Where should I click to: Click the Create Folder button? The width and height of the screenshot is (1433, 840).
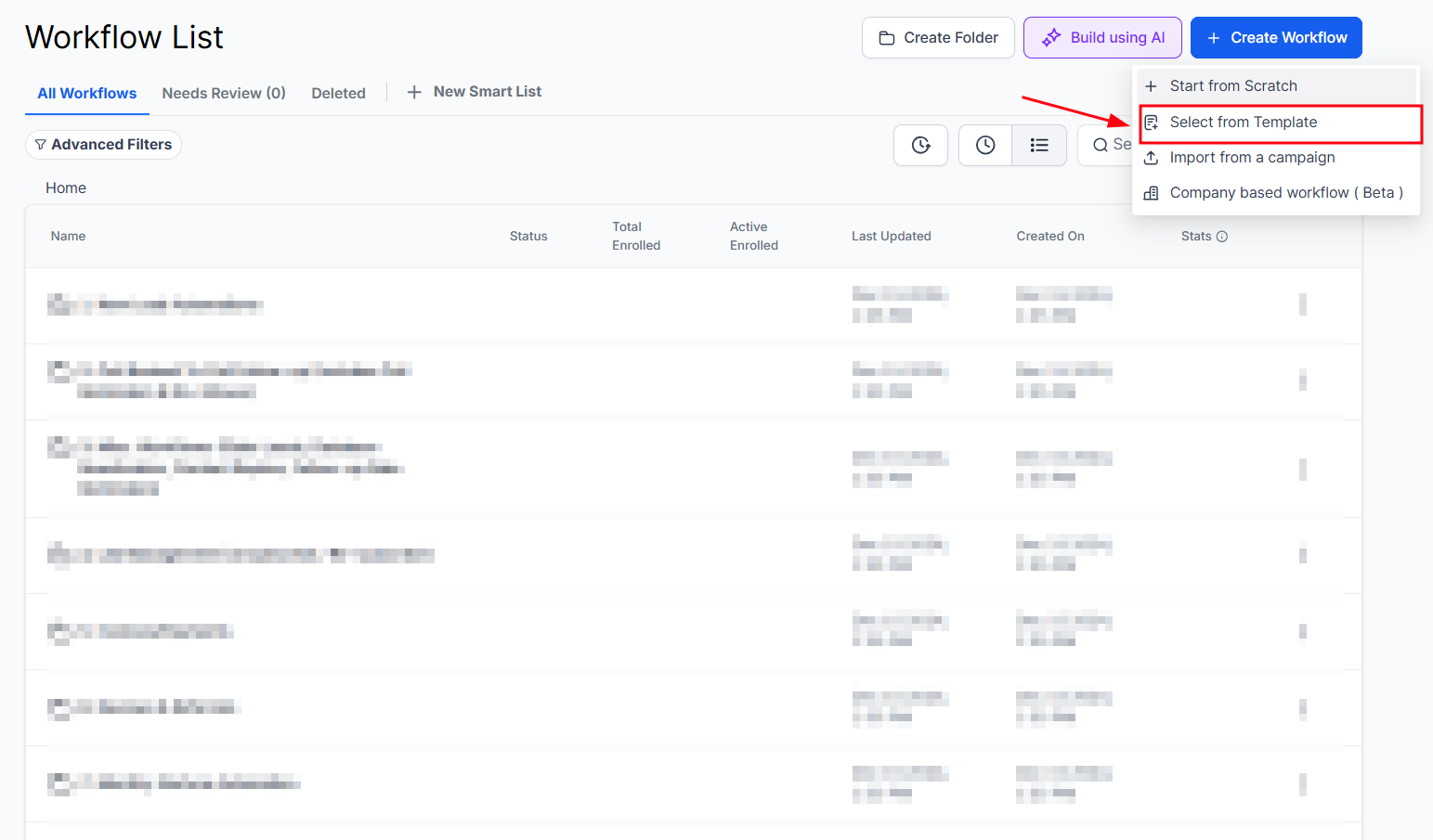[x=938, y=38]
